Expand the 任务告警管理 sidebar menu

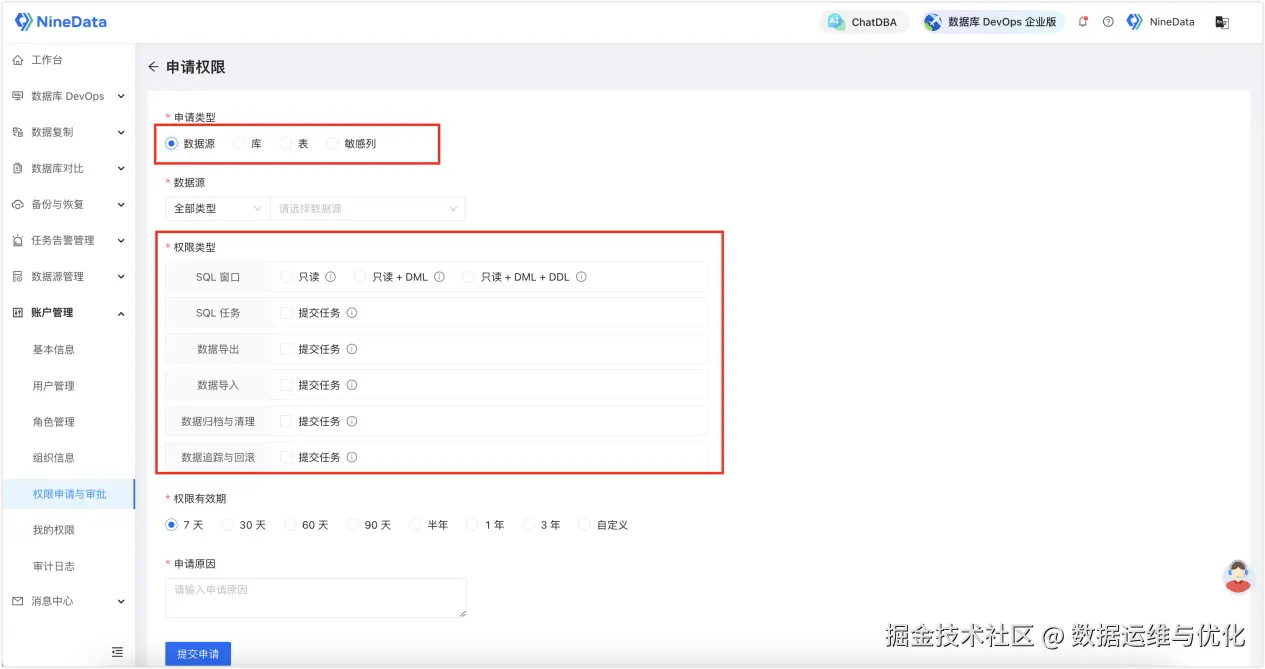pyautogui.click(x=67, y=240)
